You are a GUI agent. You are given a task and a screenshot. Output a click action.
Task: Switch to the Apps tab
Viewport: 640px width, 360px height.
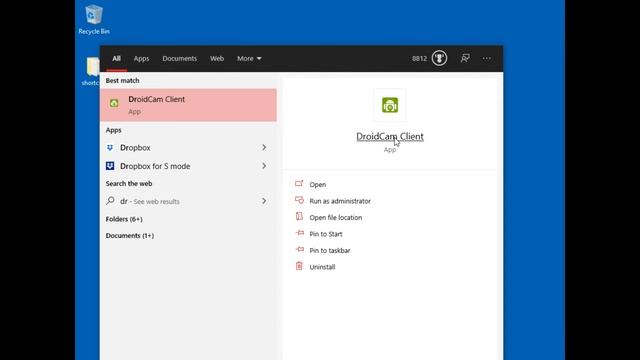(x=141, y=58)
